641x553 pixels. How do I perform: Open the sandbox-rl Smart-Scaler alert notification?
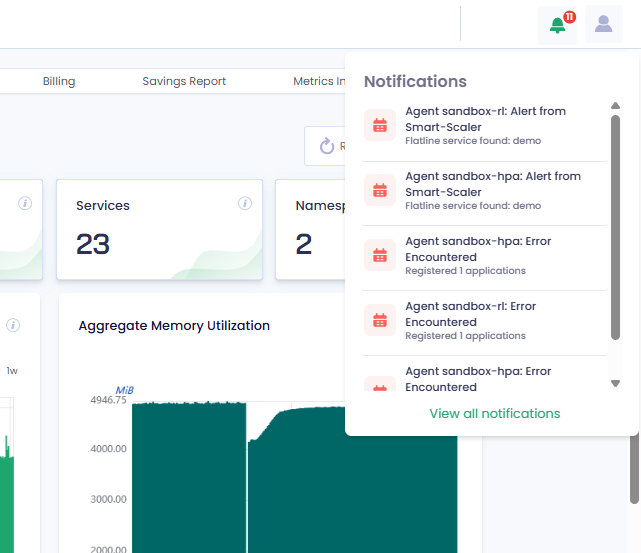pos(485,126)
